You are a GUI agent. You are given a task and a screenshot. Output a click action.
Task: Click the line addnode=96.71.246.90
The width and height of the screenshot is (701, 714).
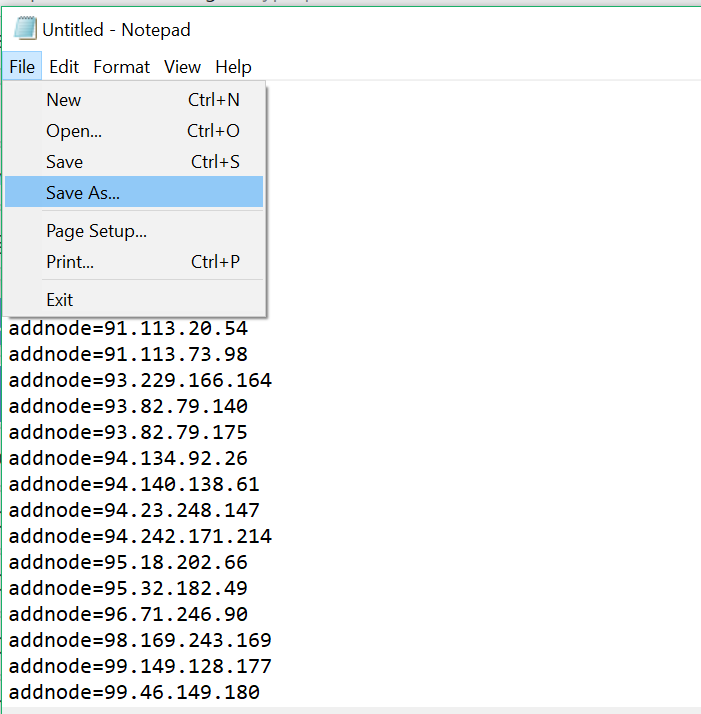pos(128,614)
